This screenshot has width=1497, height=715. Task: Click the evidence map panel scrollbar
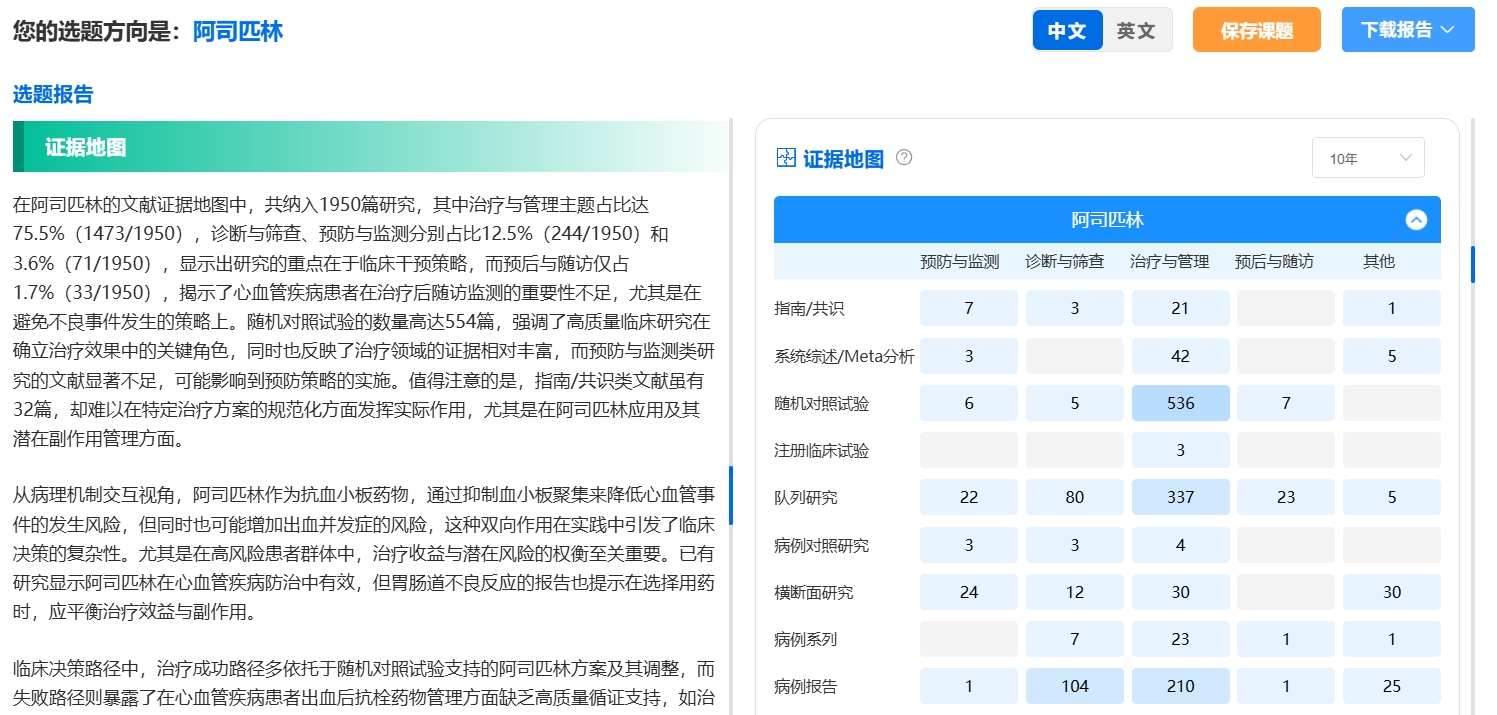(1472, 264)
